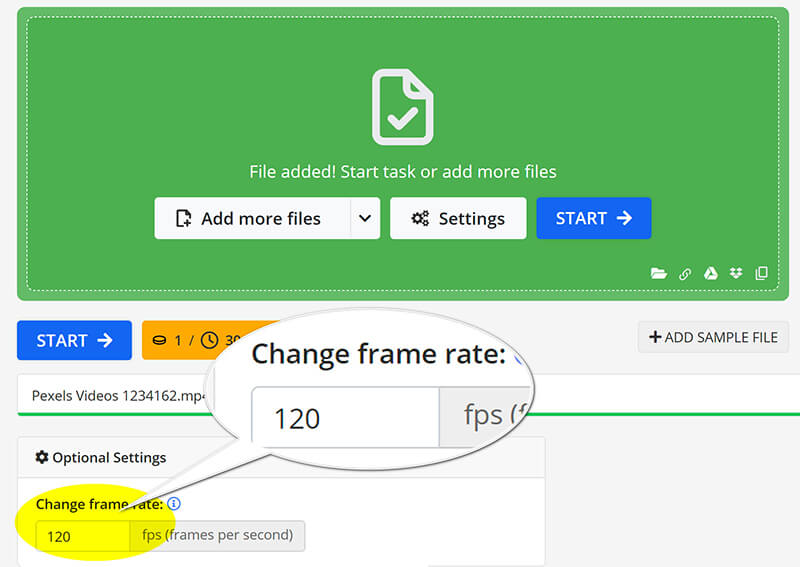
Task: Click ADD SAMPLE FILE button
Action: (x=713, y=337)
